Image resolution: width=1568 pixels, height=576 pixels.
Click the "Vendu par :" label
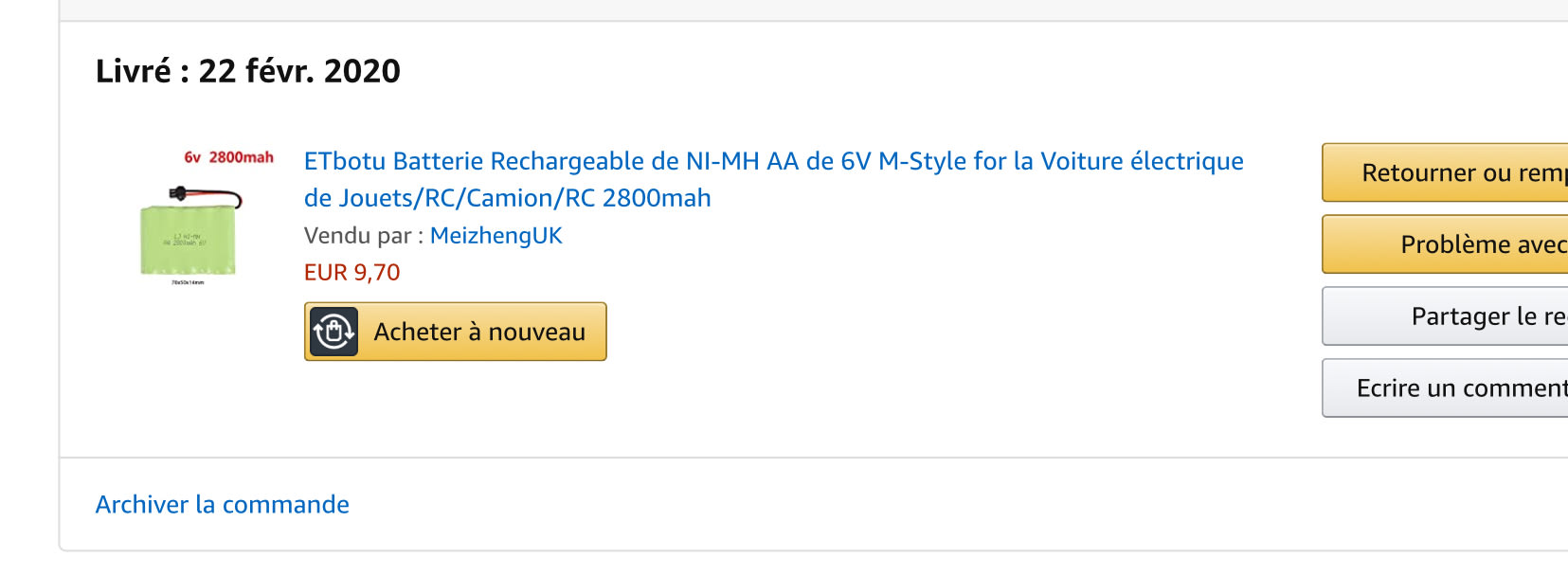[357, 236]
